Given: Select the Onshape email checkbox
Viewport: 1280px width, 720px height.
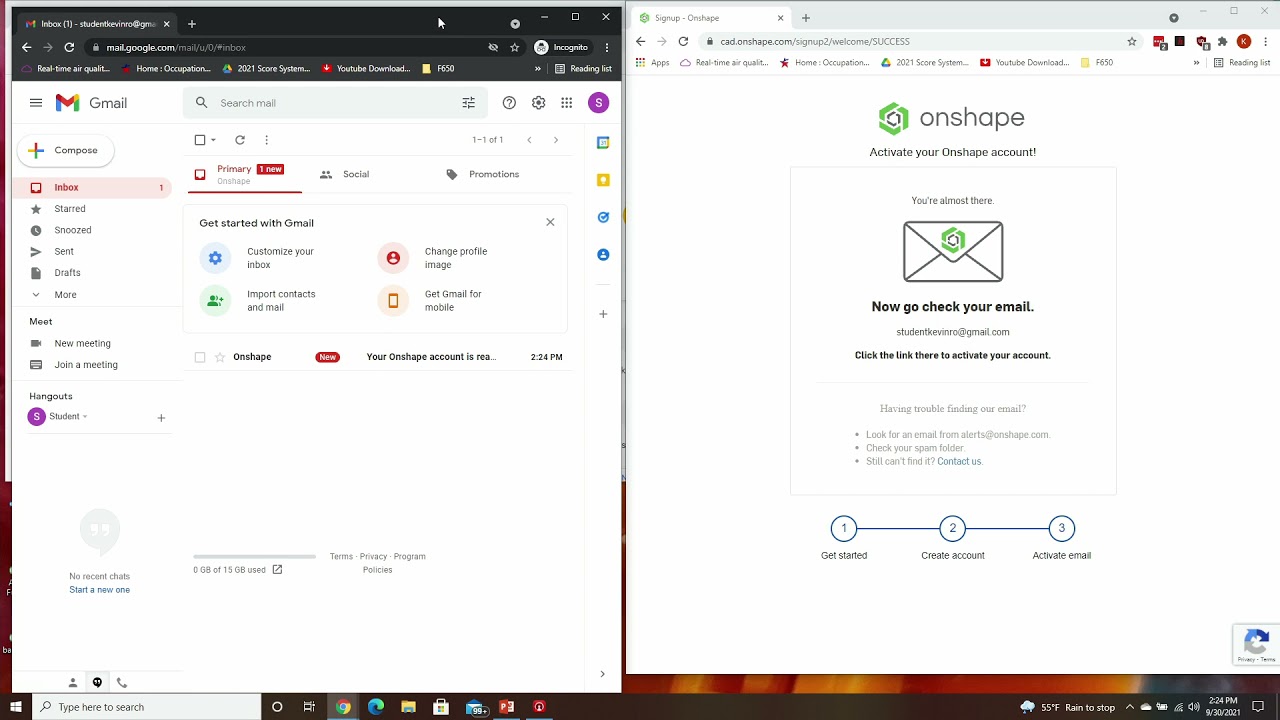Looking at the screenshot, I should point(200,357).
